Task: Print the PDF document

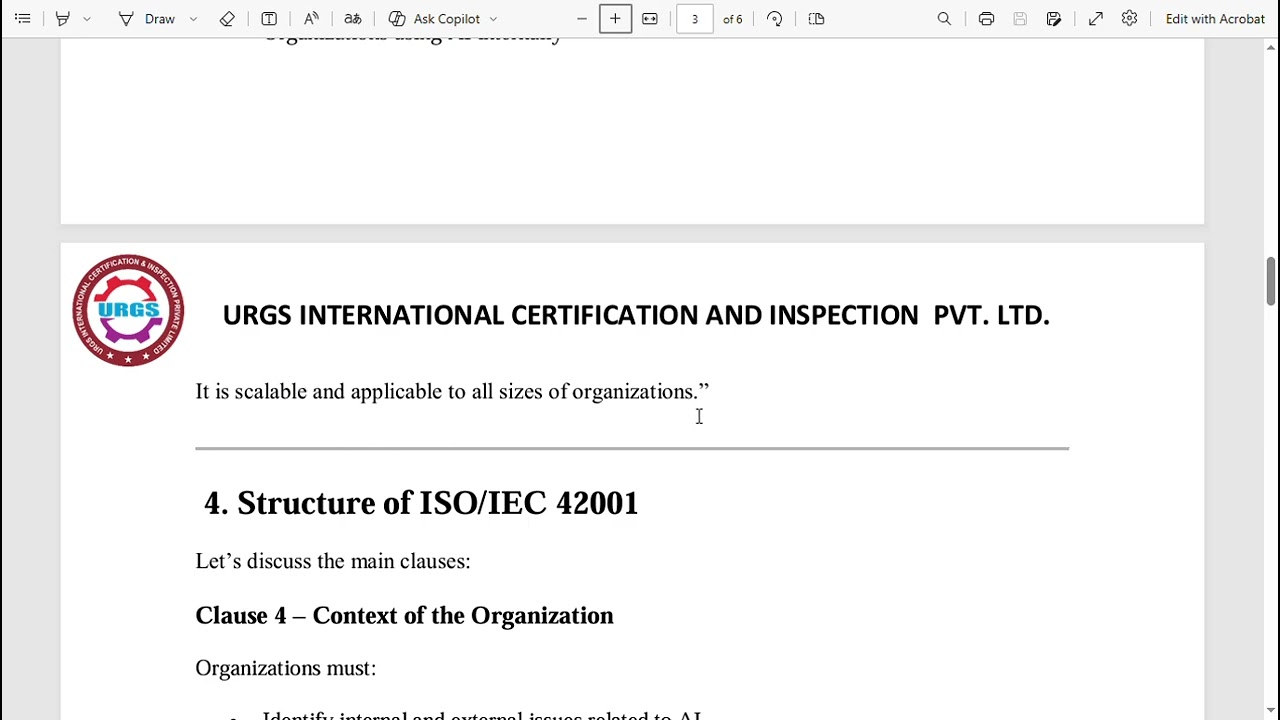Action: pyautogui.click(x=986, y=19)
